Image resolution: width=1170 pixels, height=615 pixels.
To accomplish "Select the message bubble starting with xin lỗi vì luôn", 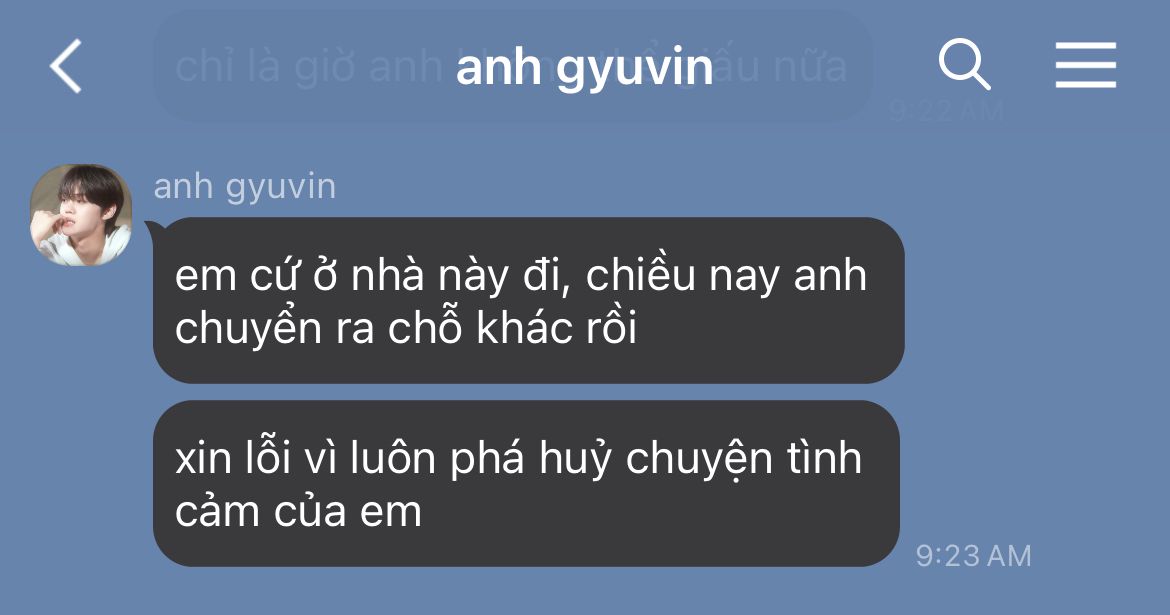I will [x=526, y=484].
